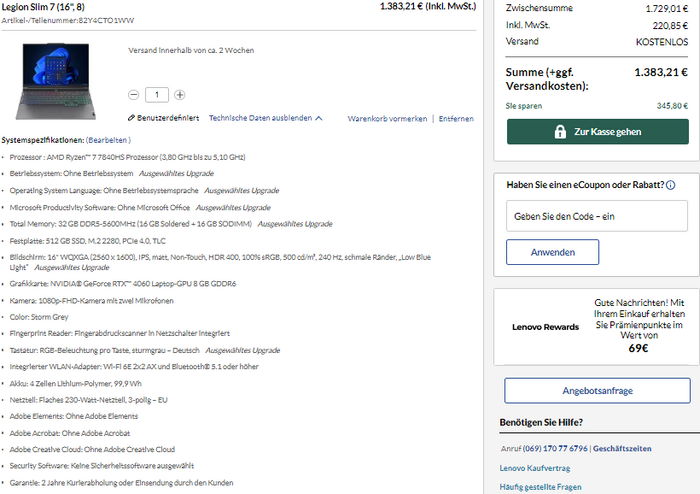Image resolution: width=700 pixels, height=494 pixels.
Task: Click the Betriebssystem: Ohne Betriebssystem row
Action: coord(112,174)
